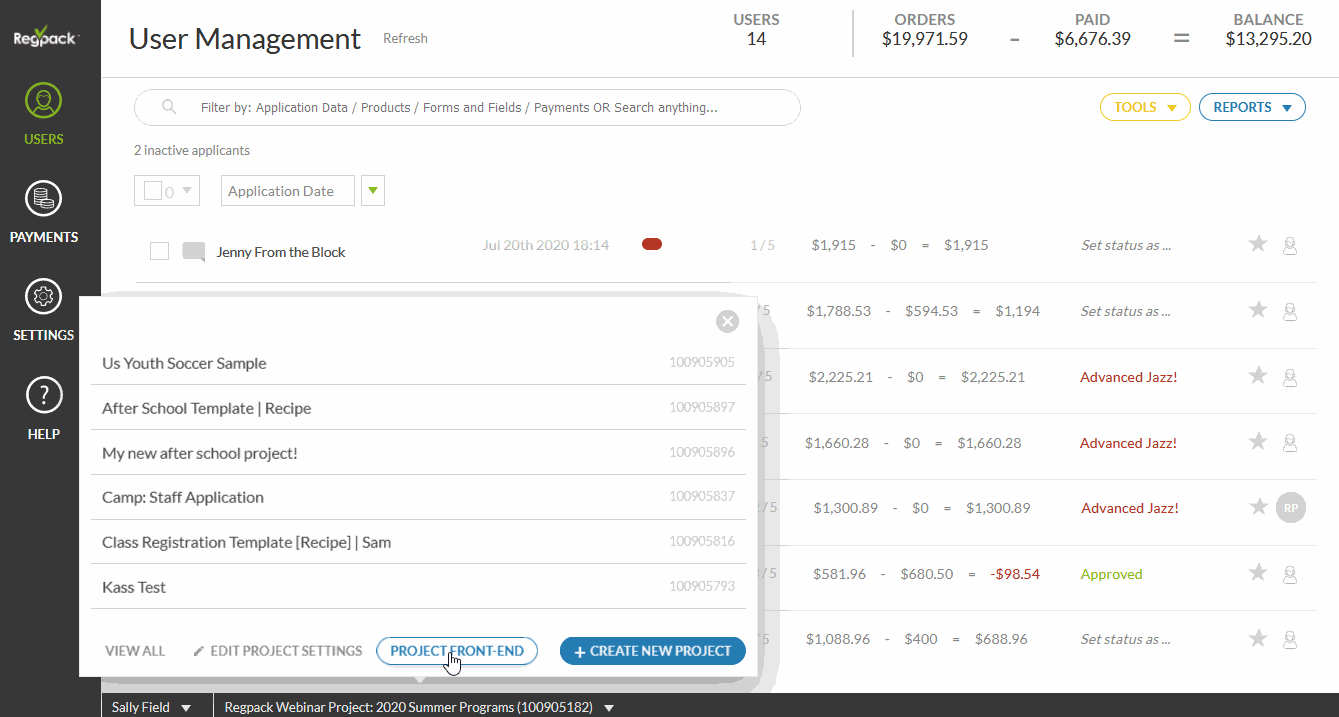
Task: Open message icon for Jenny From the Block
Action: (193, 252)
